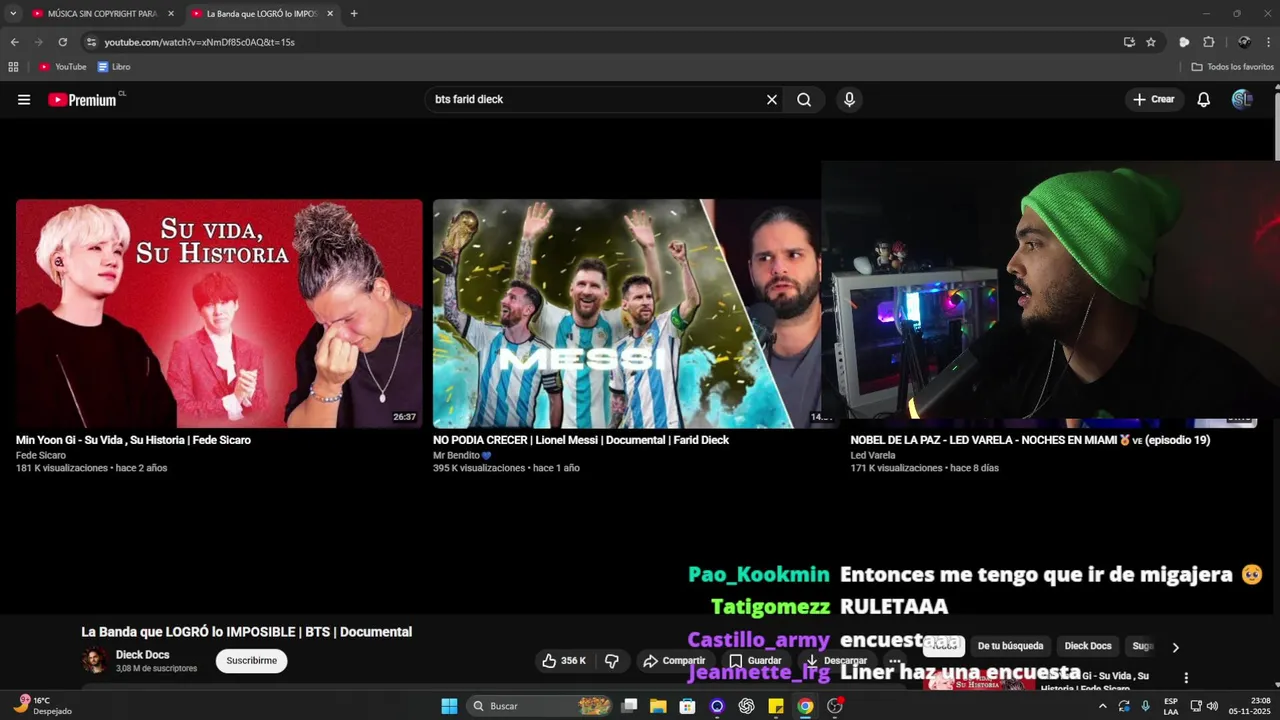Open the Chrome apps grid shortcut
1280x720 pixels.
click(x=13, y=67)
